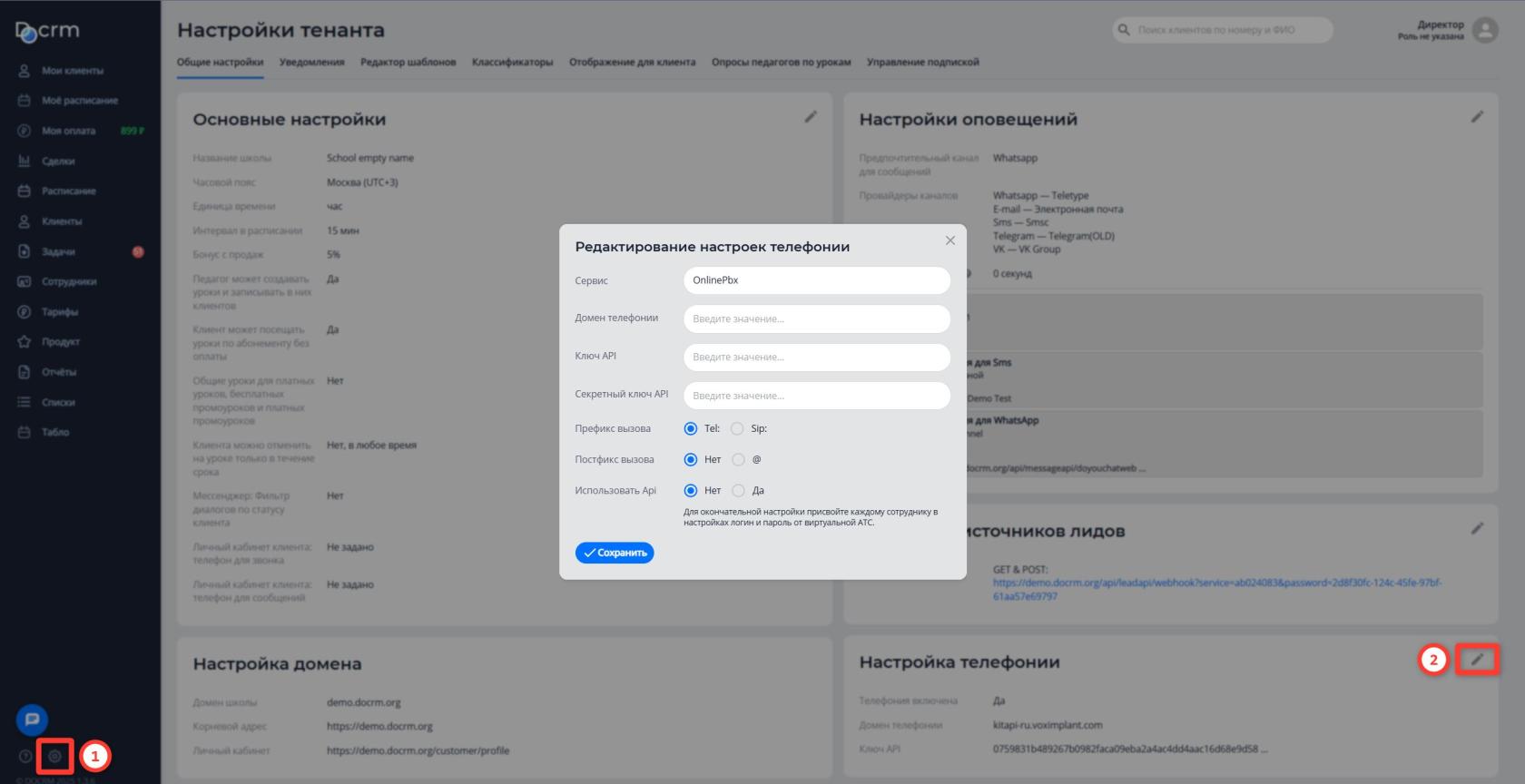Edit Основные настройки with pencil icon
This screenshot has height=784, width=1525.
point(811,117)
